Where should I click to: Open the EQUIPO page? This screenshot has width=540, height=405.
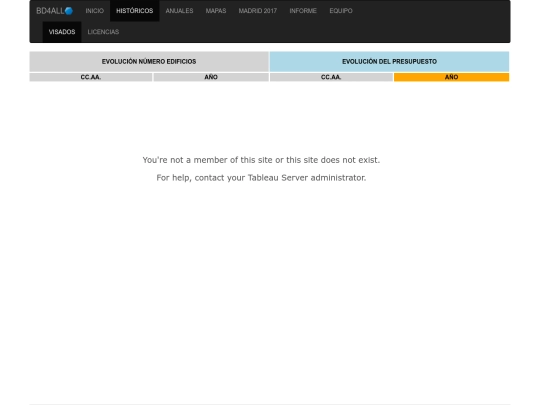click(x=341, y=11)
